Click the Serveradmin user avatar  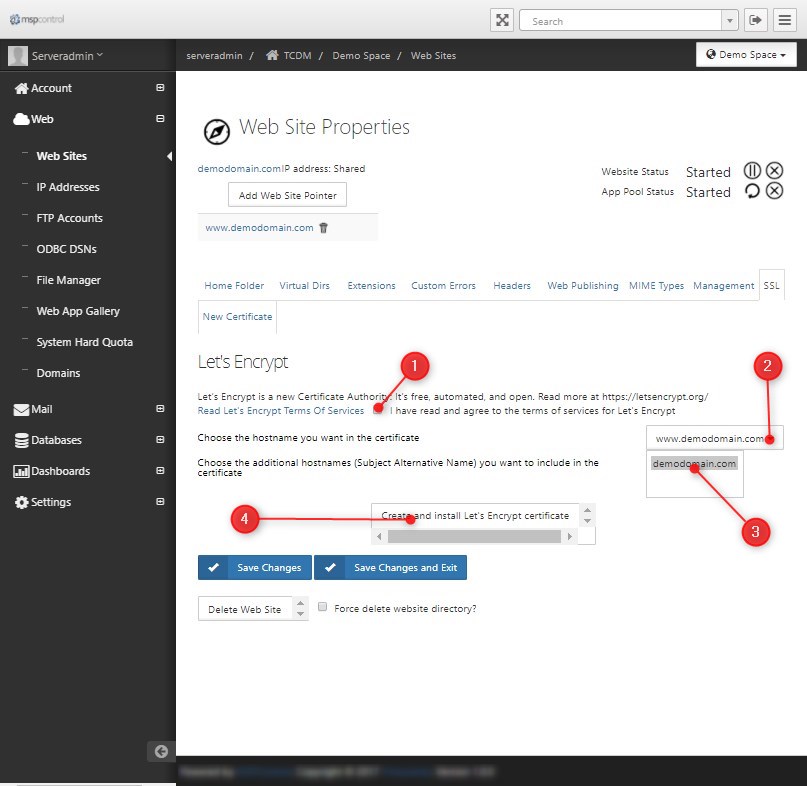point(17,56)
